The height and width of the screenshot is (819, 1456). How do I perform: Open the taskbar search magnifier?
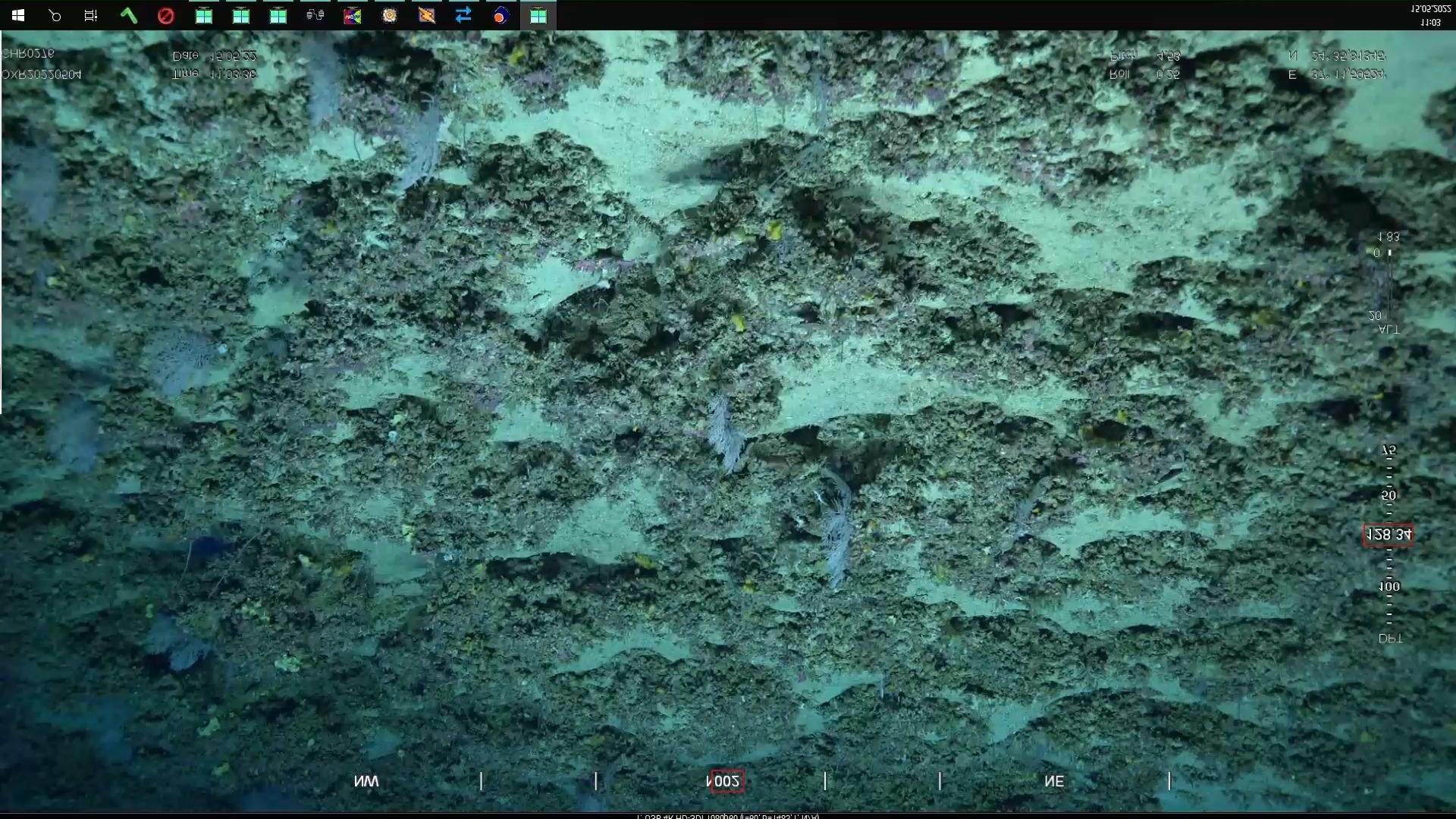pyautogui.click(x=55, y=15)
